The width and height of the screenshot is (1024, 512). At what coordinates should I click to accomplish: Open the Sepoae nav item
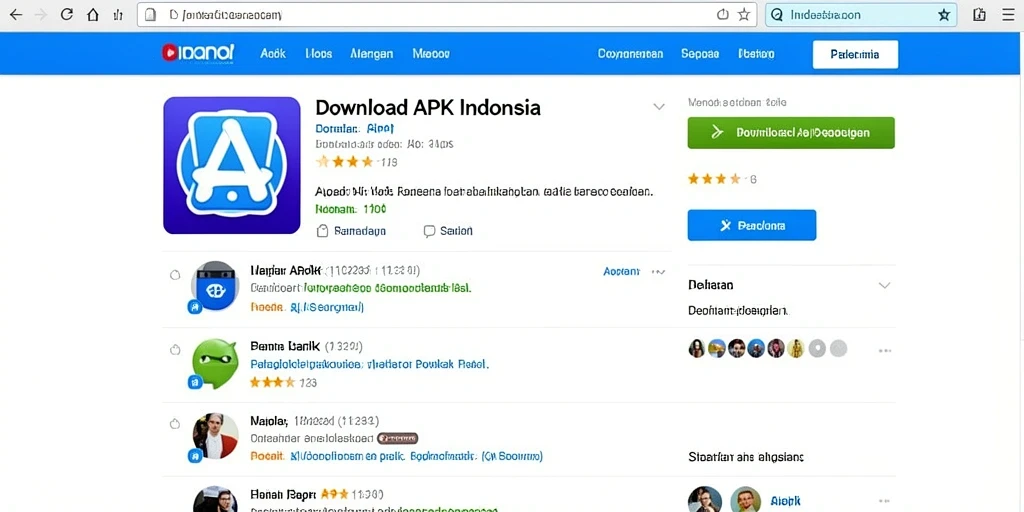point(699,54)
